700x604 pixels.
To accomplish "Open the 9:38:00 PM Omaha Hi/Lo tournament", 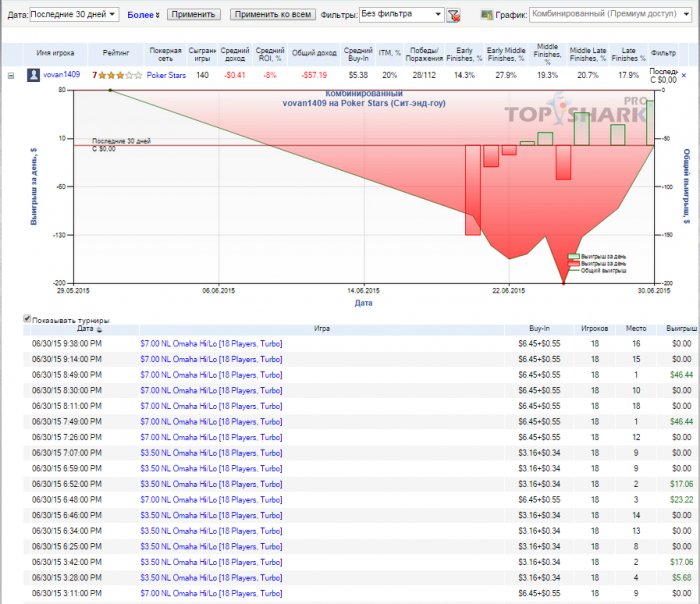I will [209, 342].
